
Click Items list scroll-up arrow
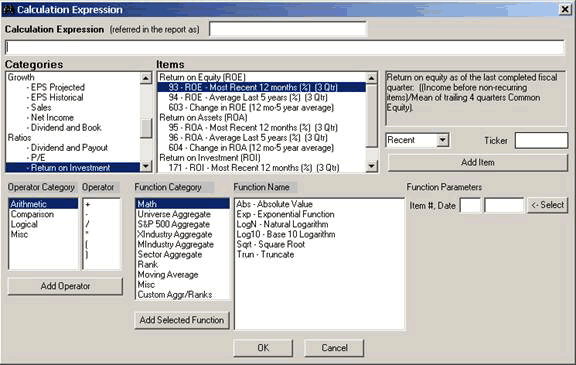(371, 78)
